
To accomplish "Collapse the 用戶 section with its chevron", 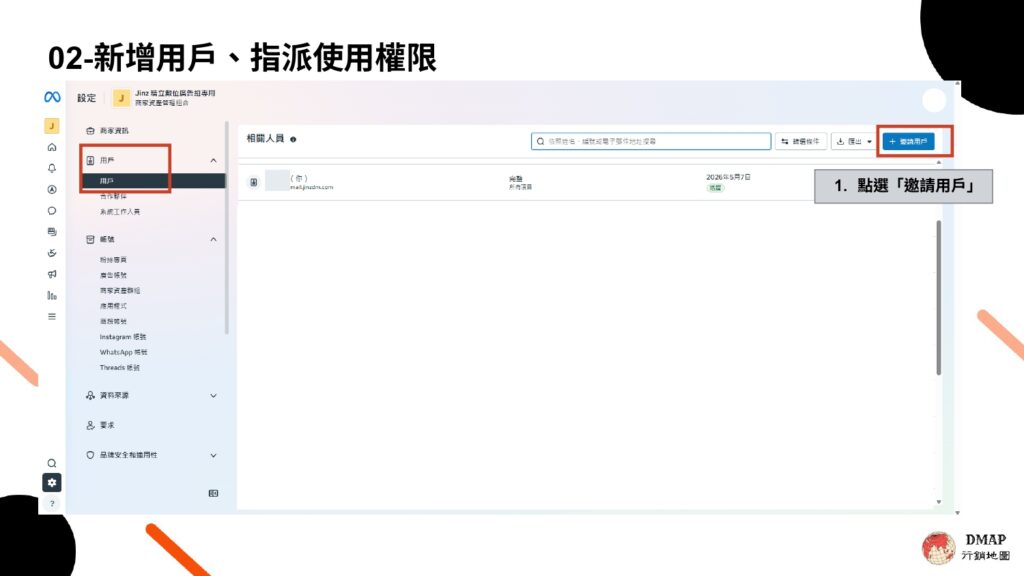I will (x=214, y=161).
